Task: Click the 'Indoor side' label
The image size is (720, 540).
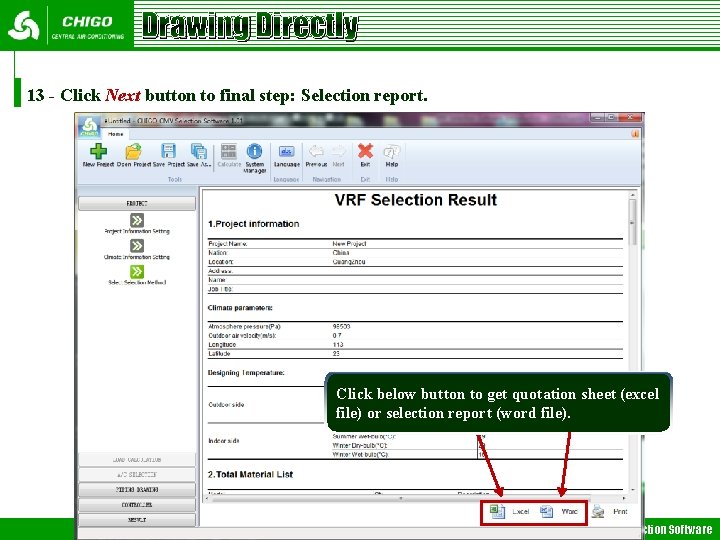Action: click(224, 441)
